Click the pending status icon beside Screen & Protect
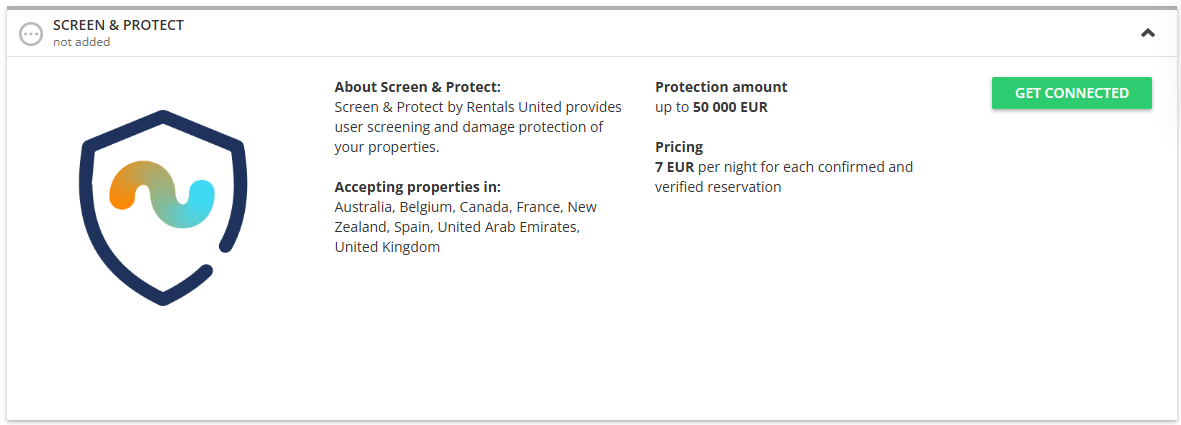The width and height of the screenshot is (1181, 425). point(31,33)
